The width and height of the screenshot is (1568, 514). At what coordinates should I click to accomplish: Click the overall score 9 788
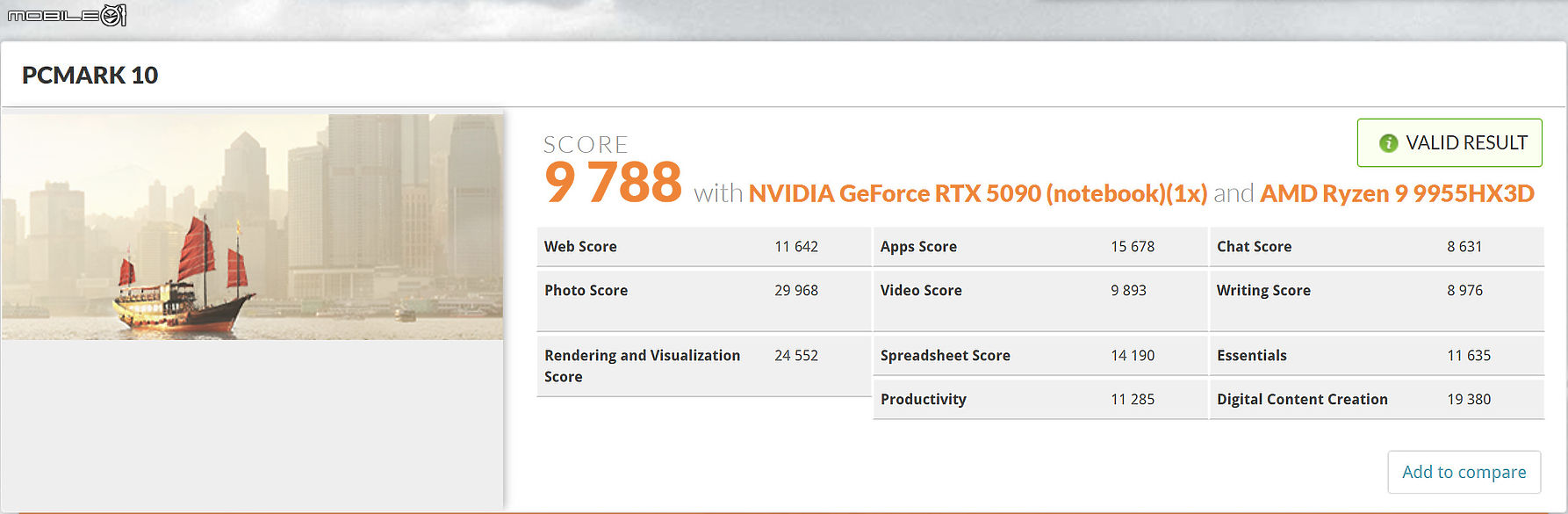[613, 183]
